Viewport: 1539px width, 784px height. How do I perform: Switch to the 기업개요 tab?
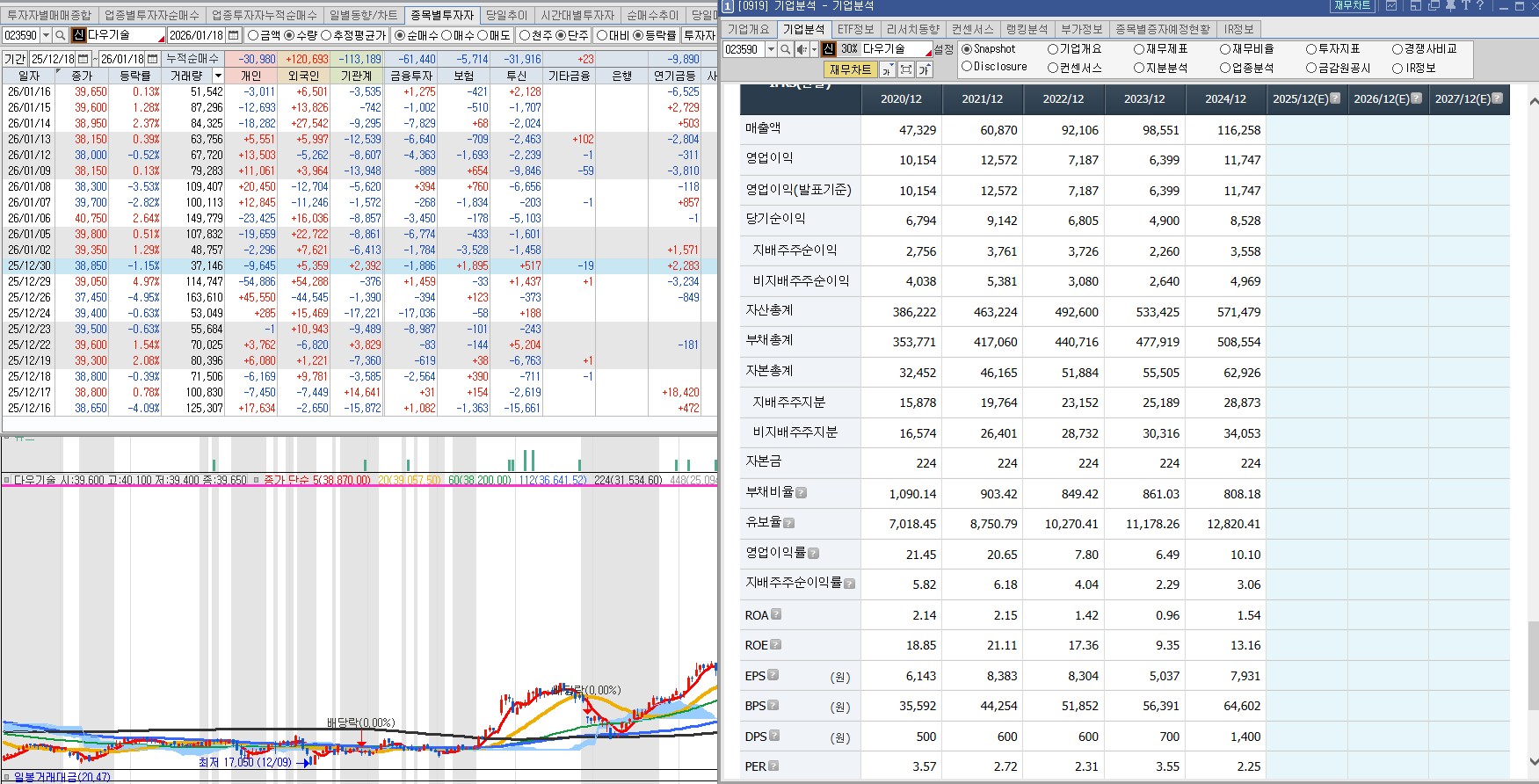point(749,29)
